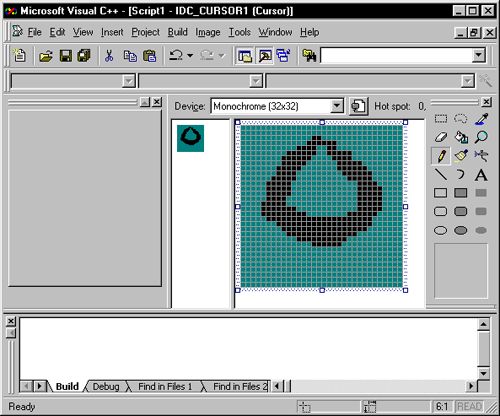Open the Find combo box dropdown arrow
Image resolution: width=500 pixels, height=416 pixels.
pos(479,55)
